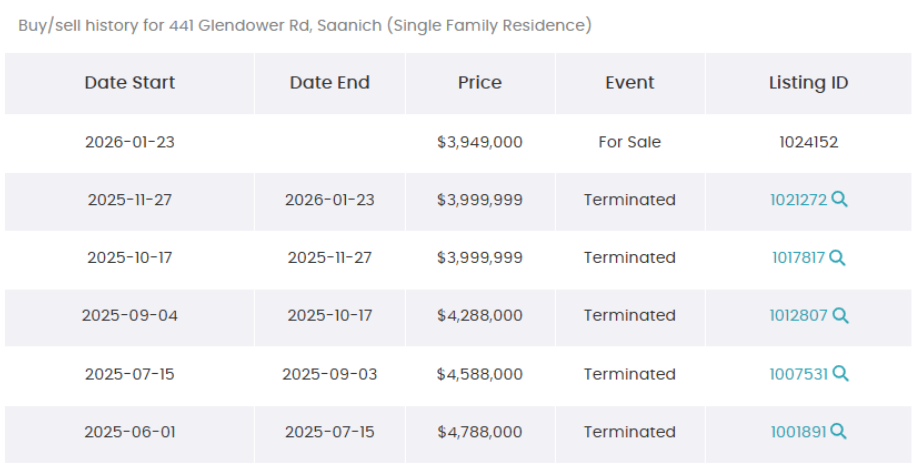Click magnifier icon beside listing 1021272
This screenshot has height=467, width=917.
[840, 200]
